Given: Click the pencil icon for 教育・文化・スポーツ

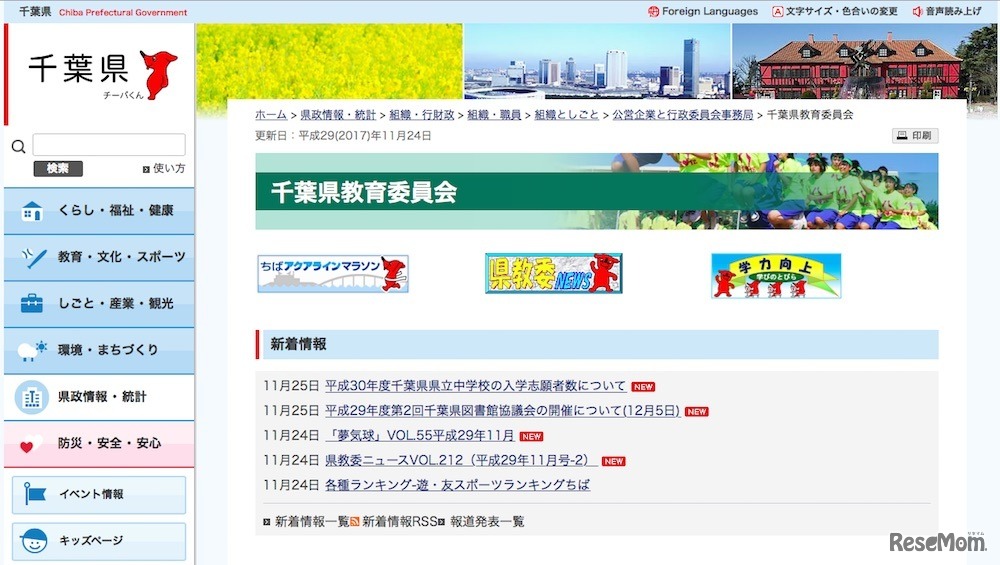Looking at the screenshot, I should (x=33, y=257).
